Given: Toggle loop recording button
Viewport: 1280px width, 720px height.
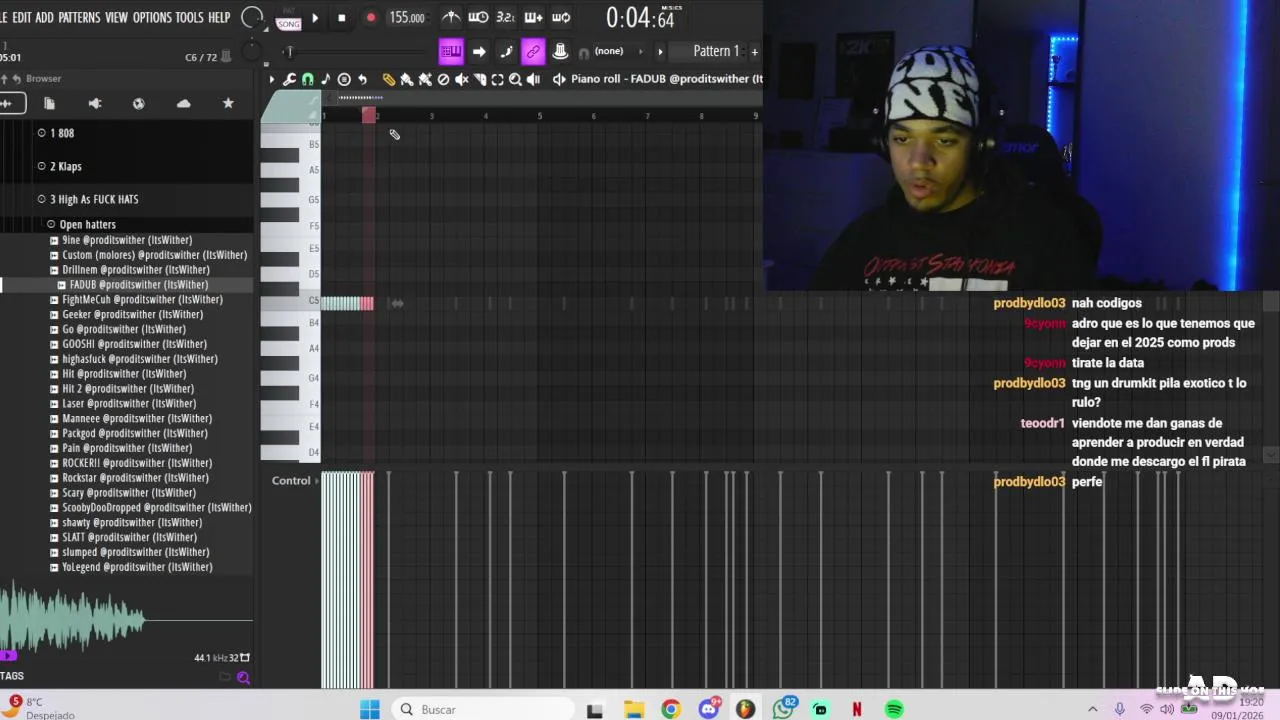Looking at the screenshot, I should pyautogui.click(x=561, y=17).
